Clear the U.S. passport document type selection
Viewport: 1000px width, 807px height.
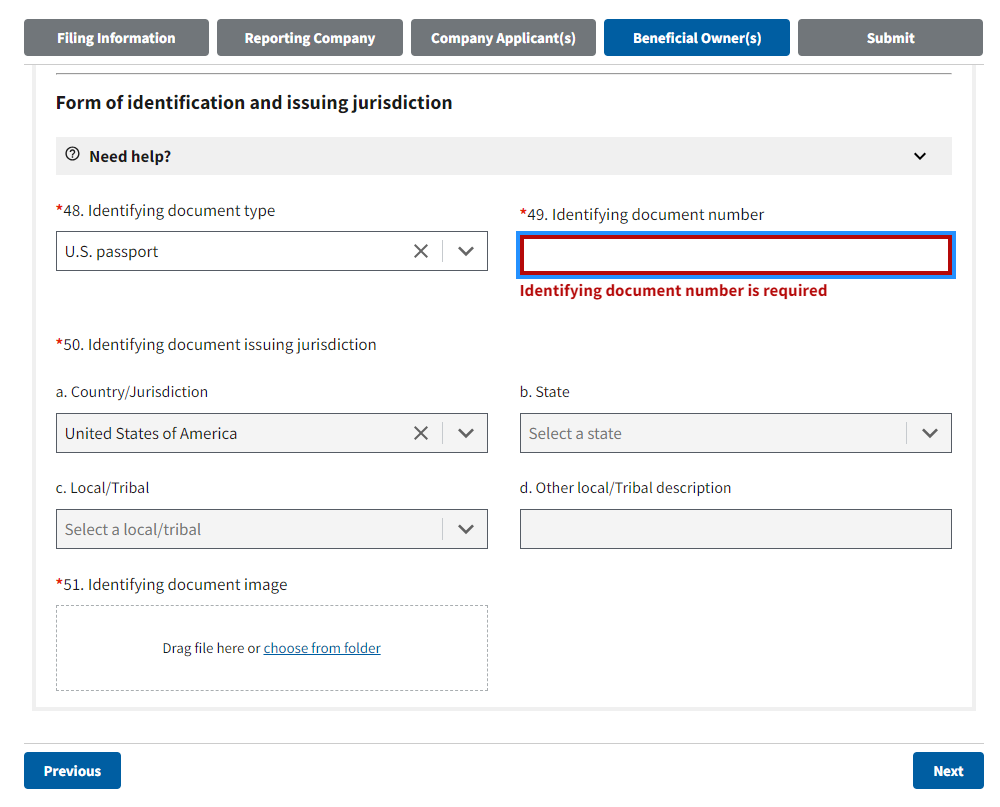421,251
